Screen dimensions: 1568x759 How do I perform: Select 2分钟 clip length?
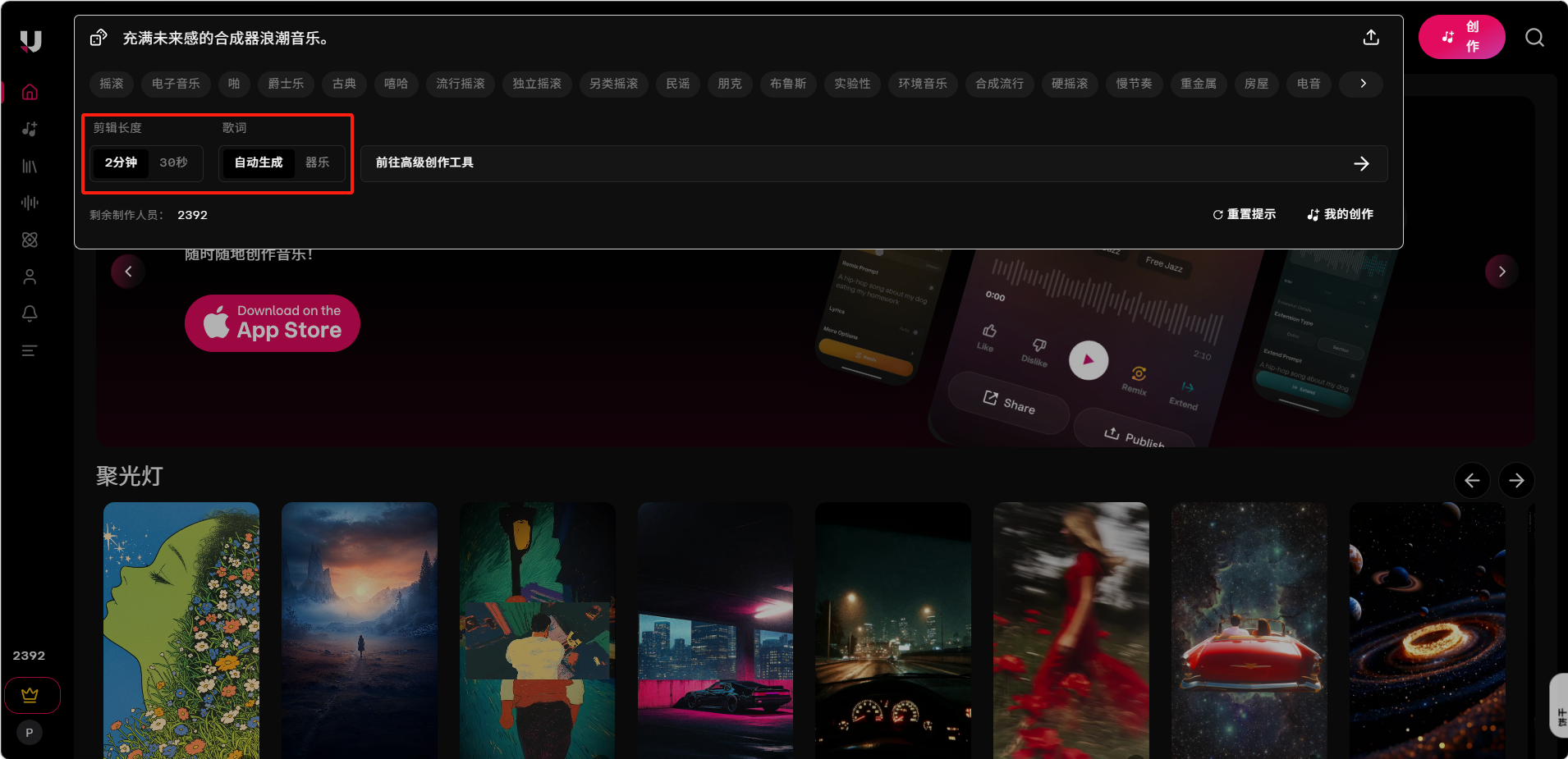(121, 162)
